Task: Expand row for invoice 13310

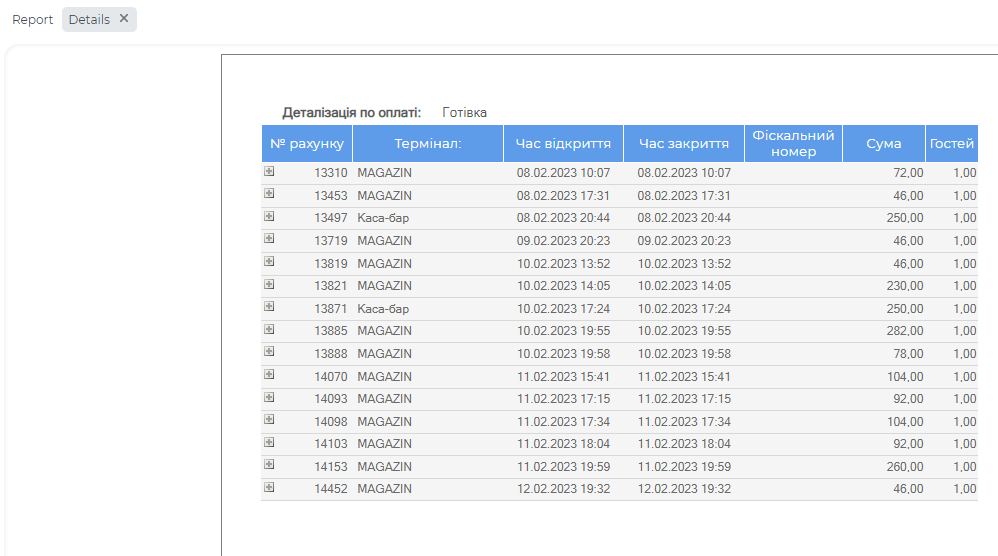Action: pyautogui.click(x=269, y=171)
